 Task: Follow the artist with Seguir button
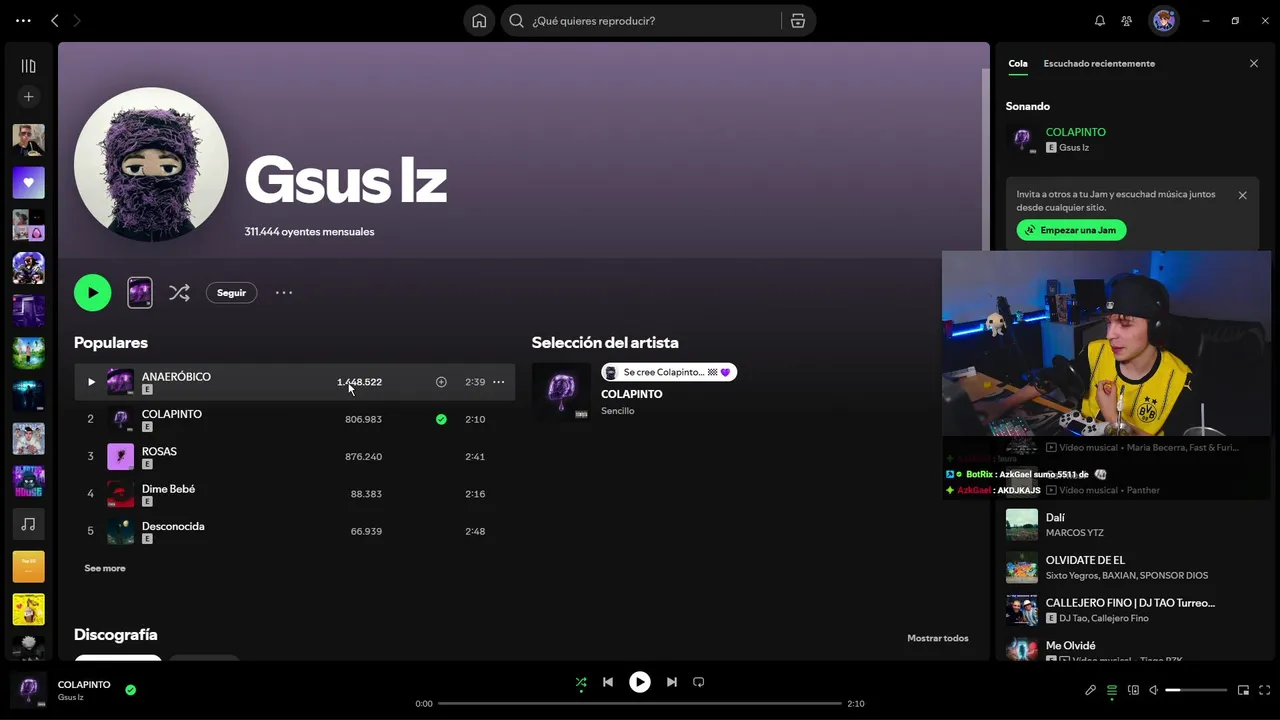pyautogui.click(x=231, y=293)
